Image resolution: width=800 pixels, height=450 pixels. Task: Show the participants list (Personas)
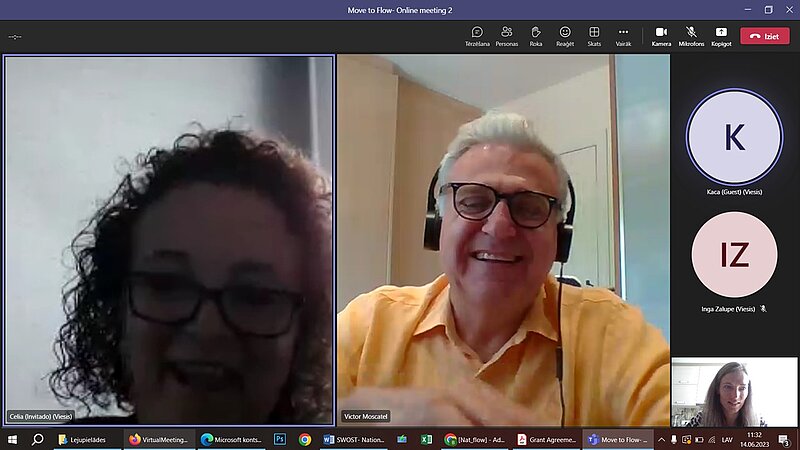507,36
